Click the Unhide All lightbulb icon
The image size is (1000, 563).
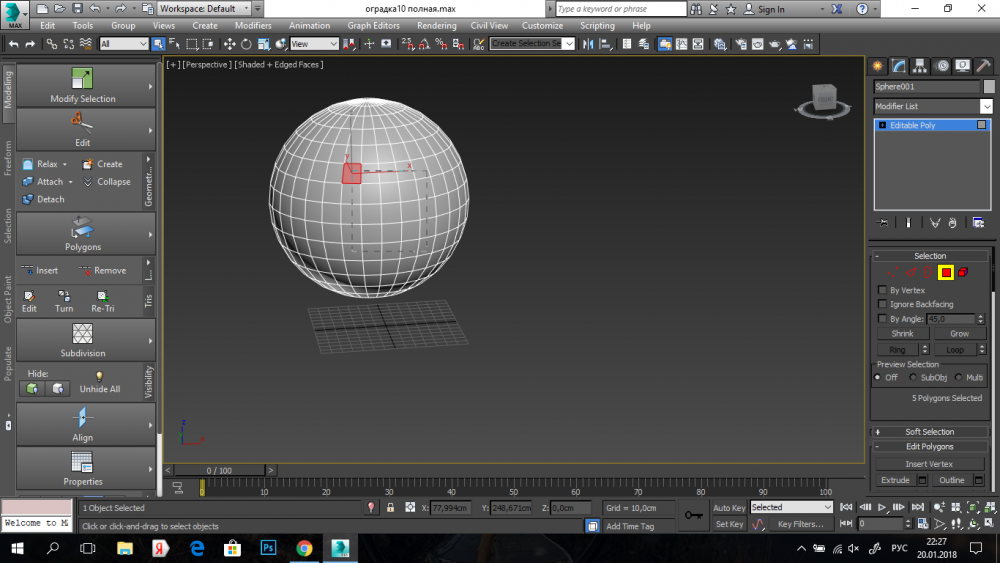point(99,375)
